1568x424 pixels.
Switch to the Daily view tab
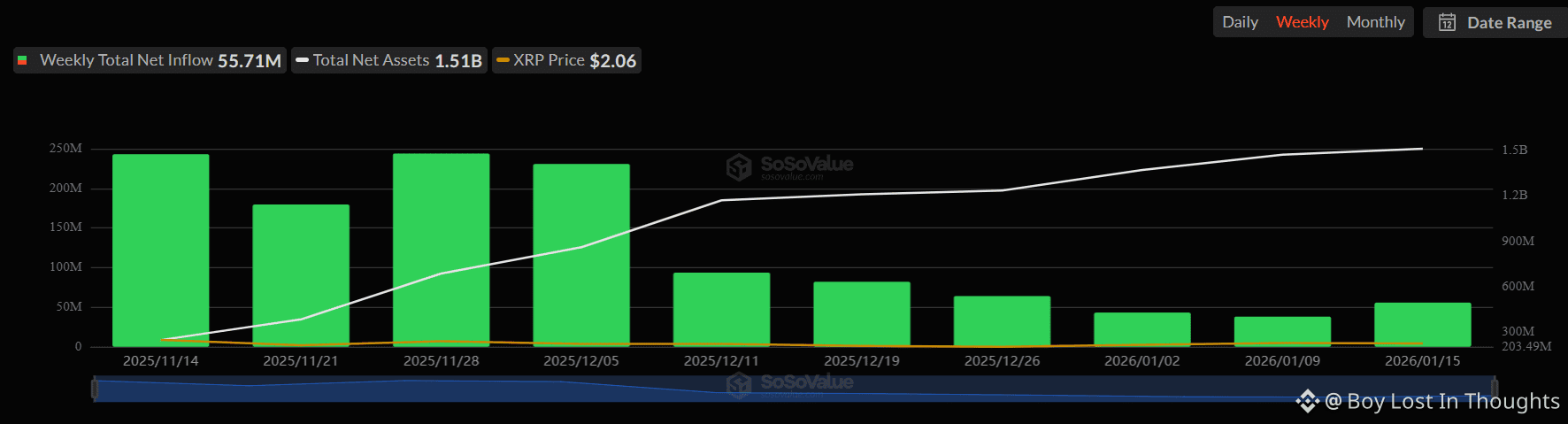tap(1240, 22)
